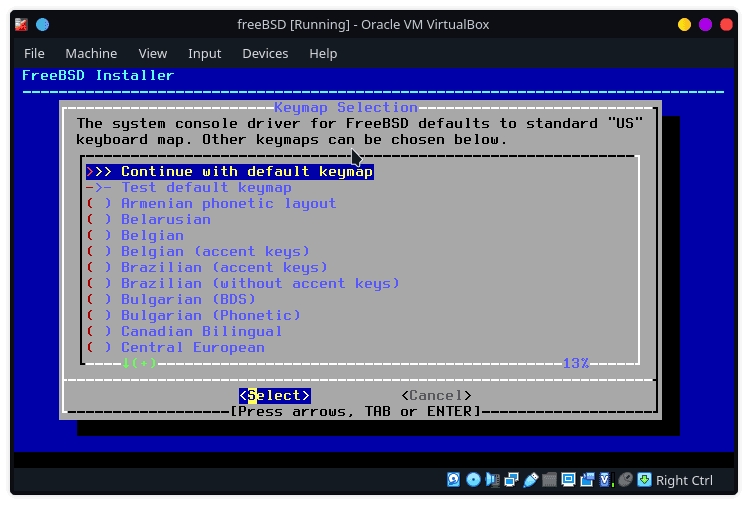The height and width of the screenshot is (505, 748).
Task: Click the mouse integration indicator icon
Action: 625,479
